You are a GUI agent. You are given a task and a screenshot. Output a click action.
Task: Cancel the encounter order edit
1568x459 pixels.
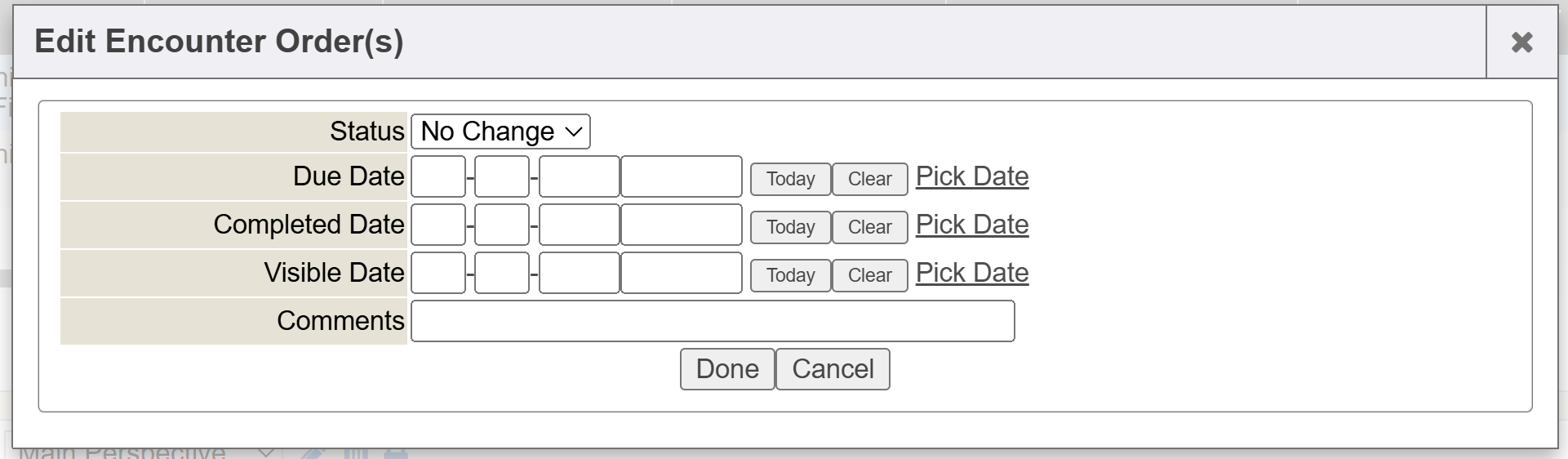coord(833,369)
